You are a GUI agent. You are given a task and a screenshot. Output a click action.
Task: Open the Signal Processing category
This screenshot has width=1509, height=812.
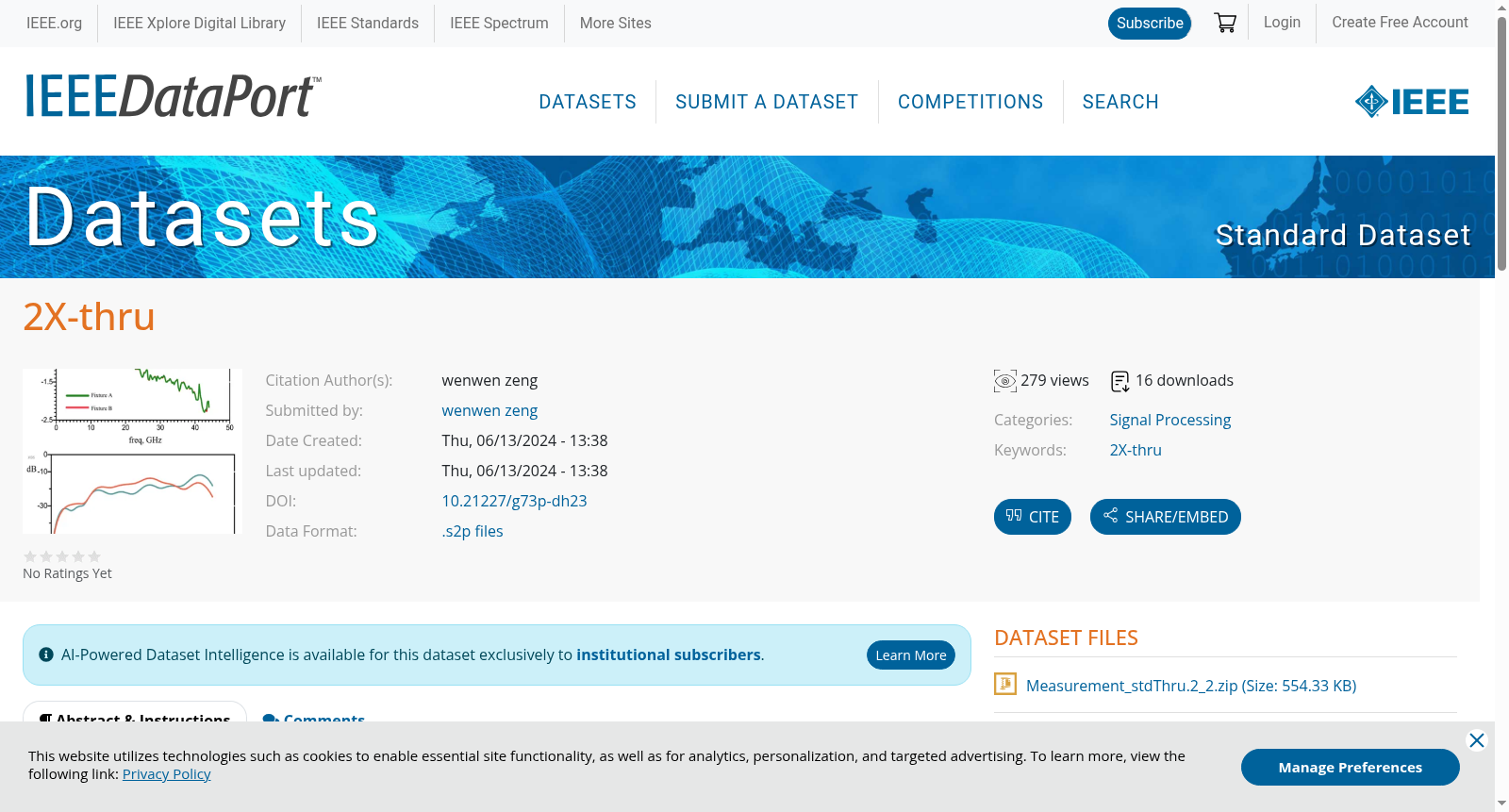[x=1169, y=420]
